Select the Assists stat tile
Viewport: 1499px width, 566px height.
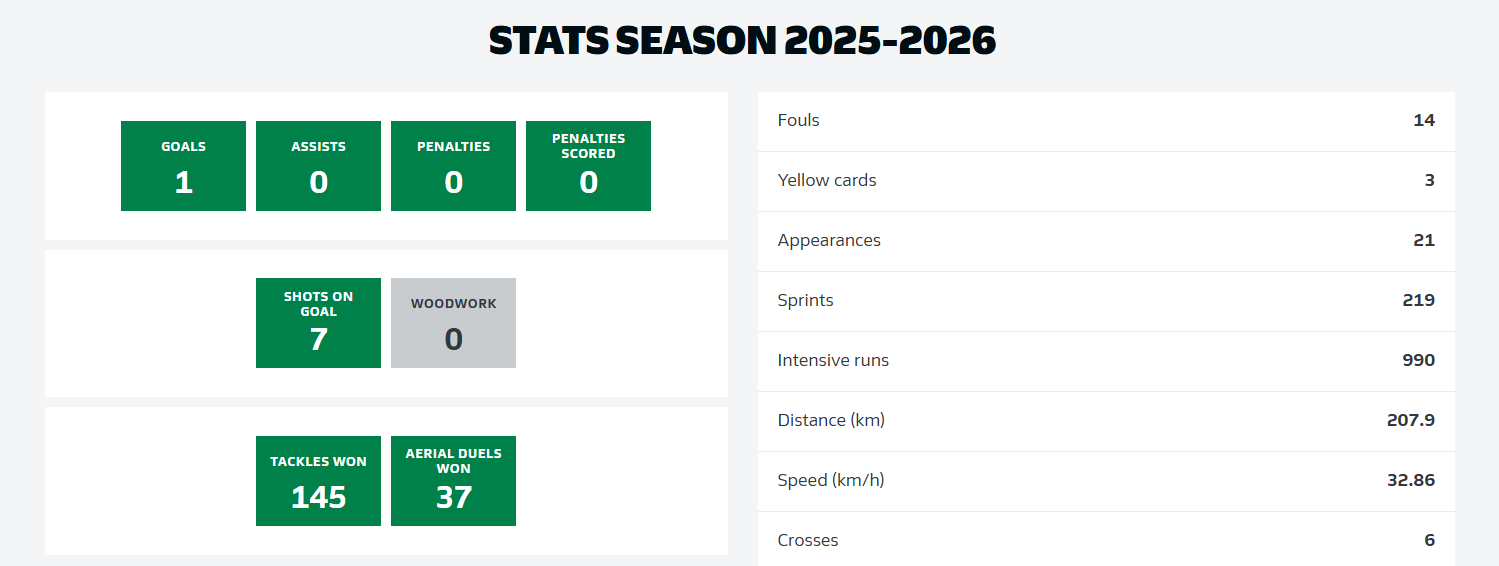point(318,166)
